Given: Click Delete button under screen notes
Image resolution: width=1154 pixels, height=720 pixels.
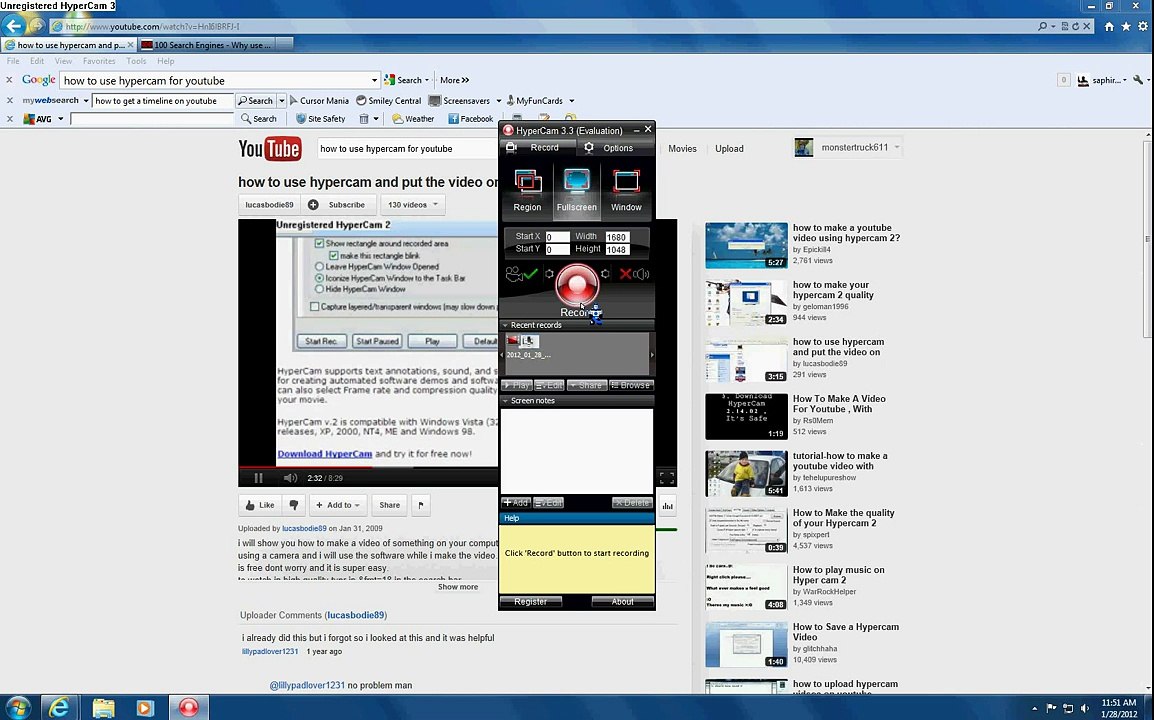Looking at the screenshot, I should 632,503.
